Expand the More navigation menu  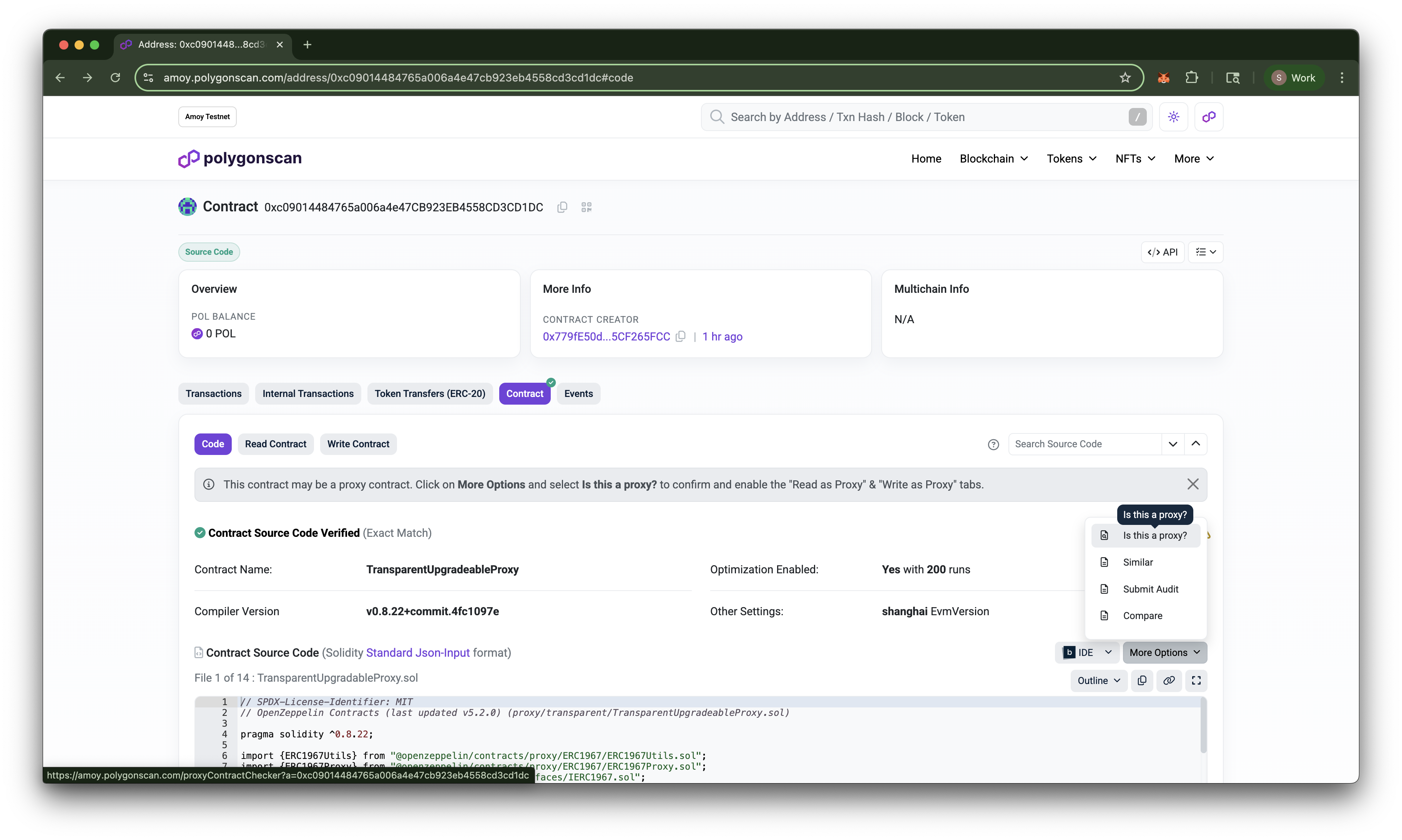[x=1194, y=158]
